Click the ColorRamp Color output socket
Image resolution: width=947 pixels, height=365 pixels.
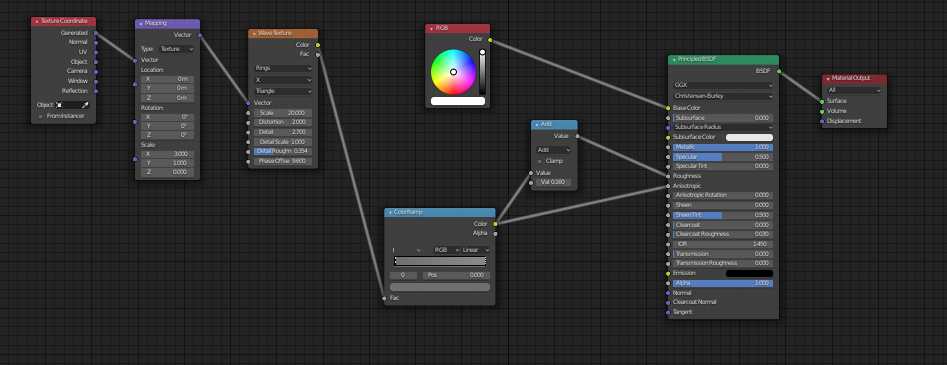pyautogui.click(x=495, y=224)
